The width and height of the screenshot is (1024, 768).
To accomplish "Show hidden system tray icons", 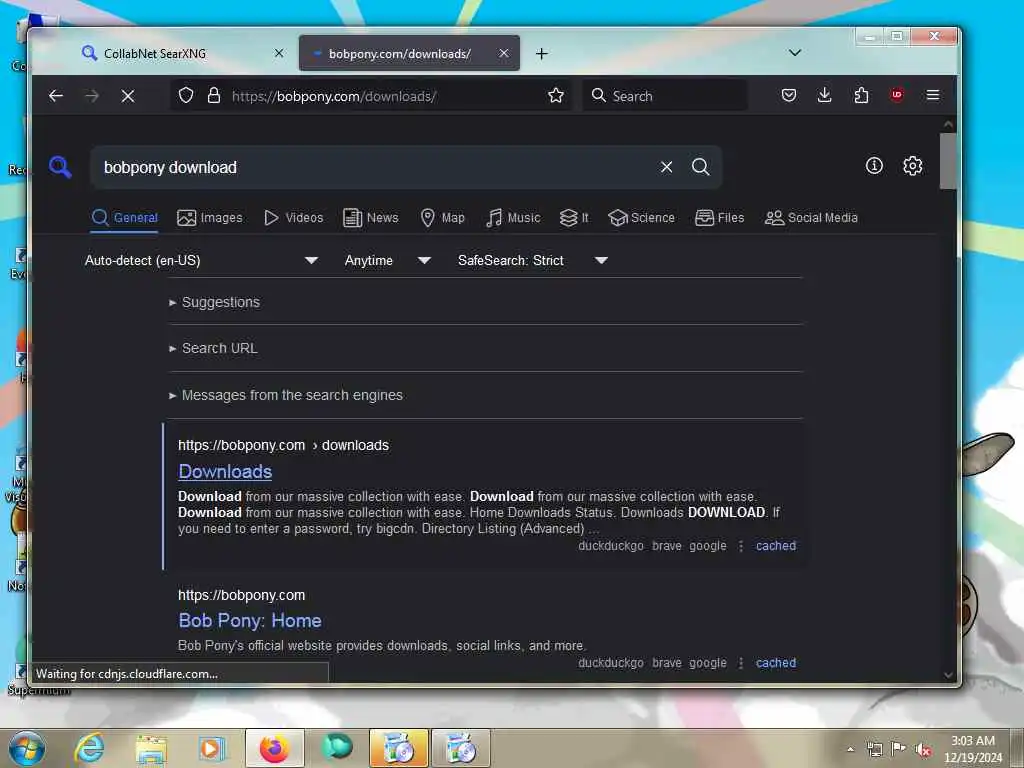I will [850, 749].
